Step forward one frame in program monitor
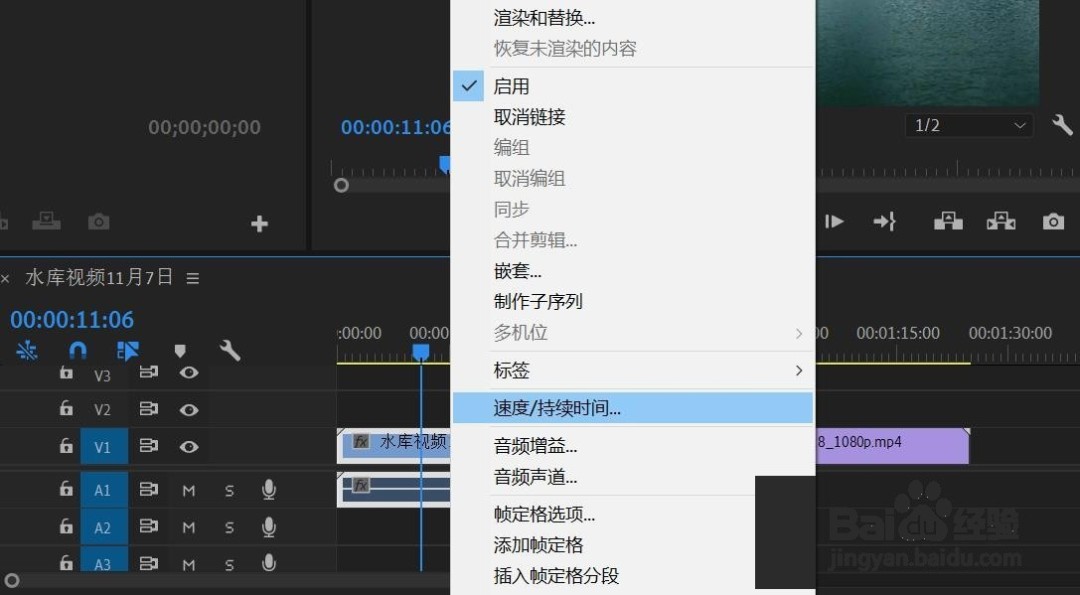This screenshot has height=595, width=1080. 834,222
